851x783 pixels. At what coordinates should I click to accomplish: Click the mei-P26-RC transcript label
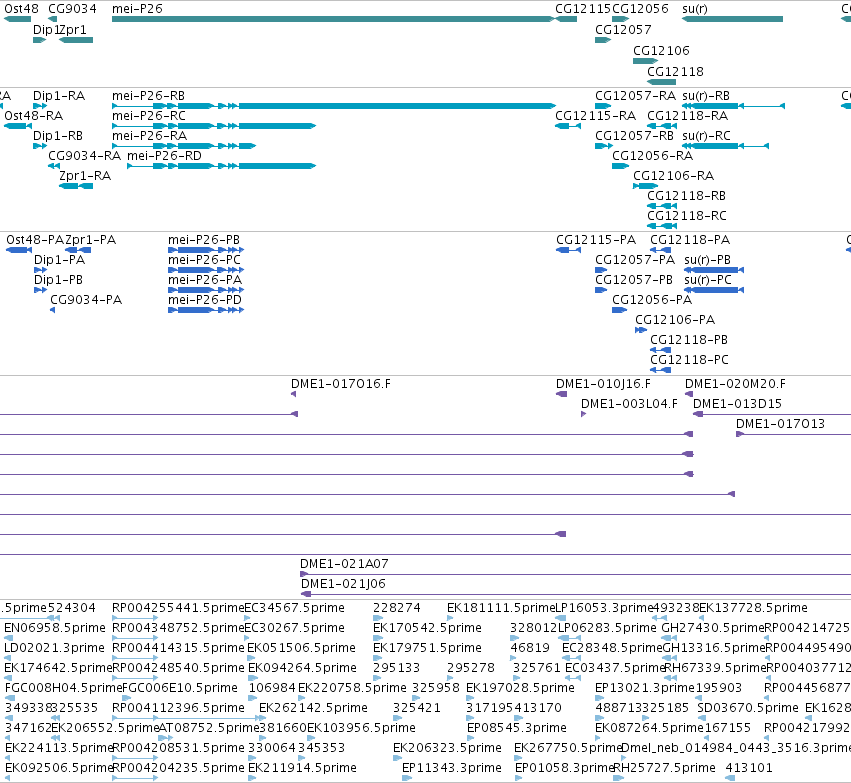(149, 116)
